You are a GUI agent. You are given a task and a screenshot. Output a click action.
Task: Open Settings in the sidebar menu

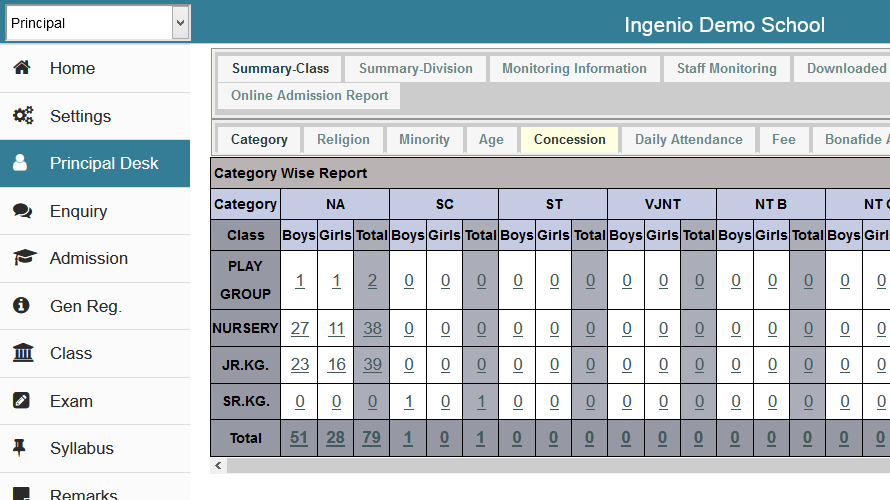95,116
